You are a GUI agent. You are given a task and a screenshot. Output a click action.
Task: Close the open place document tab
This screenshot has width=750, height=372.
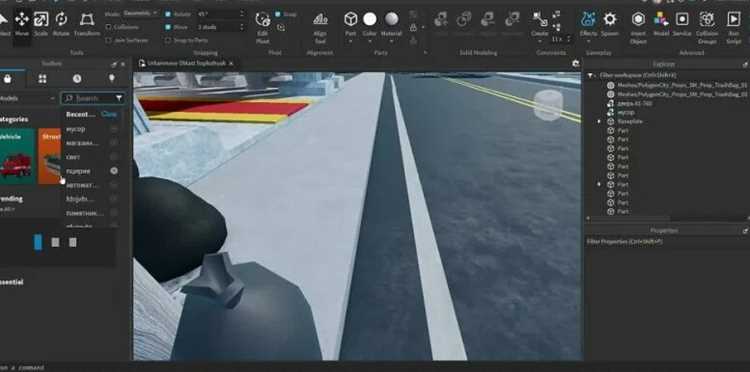(x=231, y=63)
